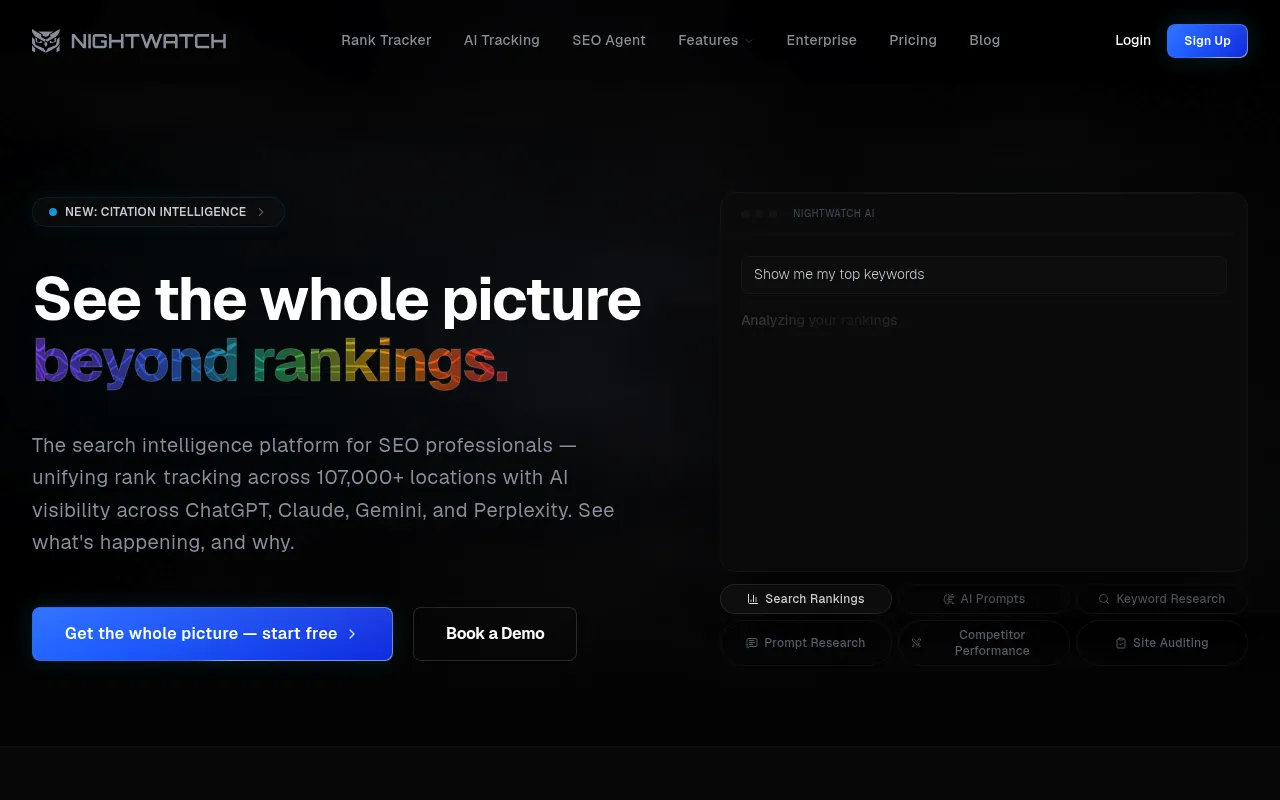Open the Site Auditing tab
The width and height of the screenshot is (1280, 800).
(x=1162, y=643)
